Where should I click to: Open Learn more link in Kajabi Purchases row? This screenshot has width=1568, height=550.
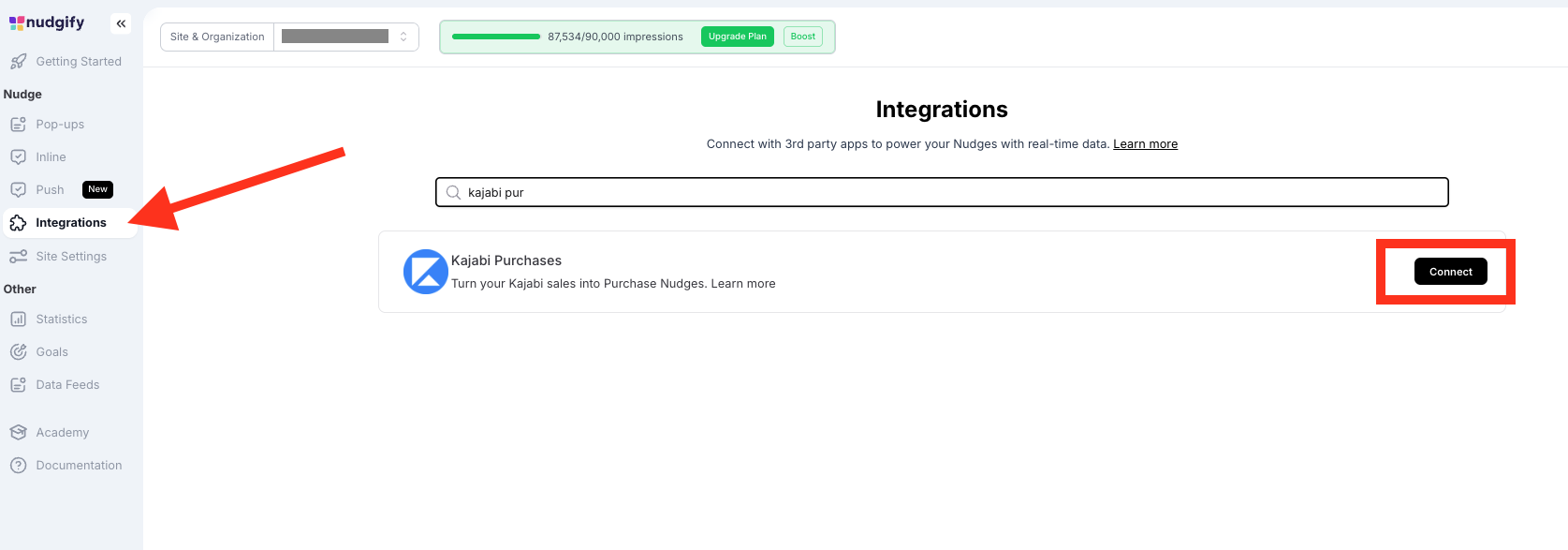tap(743, 284)
